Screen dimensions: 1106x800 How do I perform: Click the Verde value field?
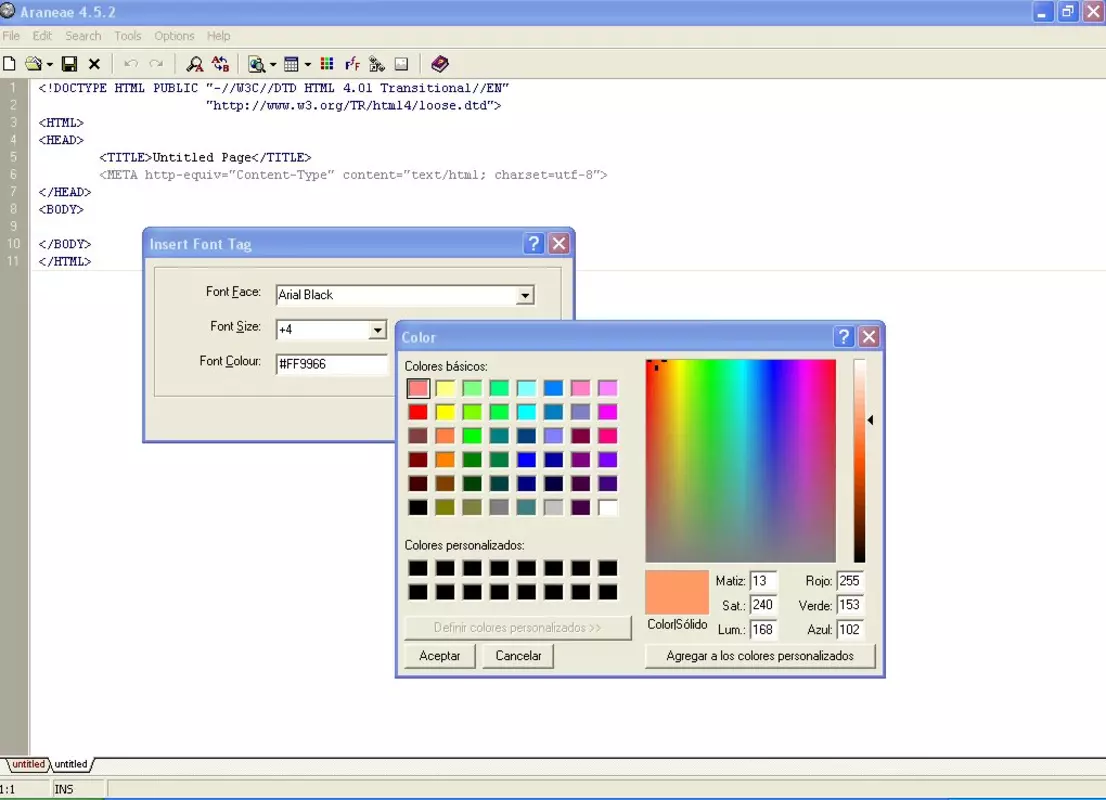coord(850,605)
